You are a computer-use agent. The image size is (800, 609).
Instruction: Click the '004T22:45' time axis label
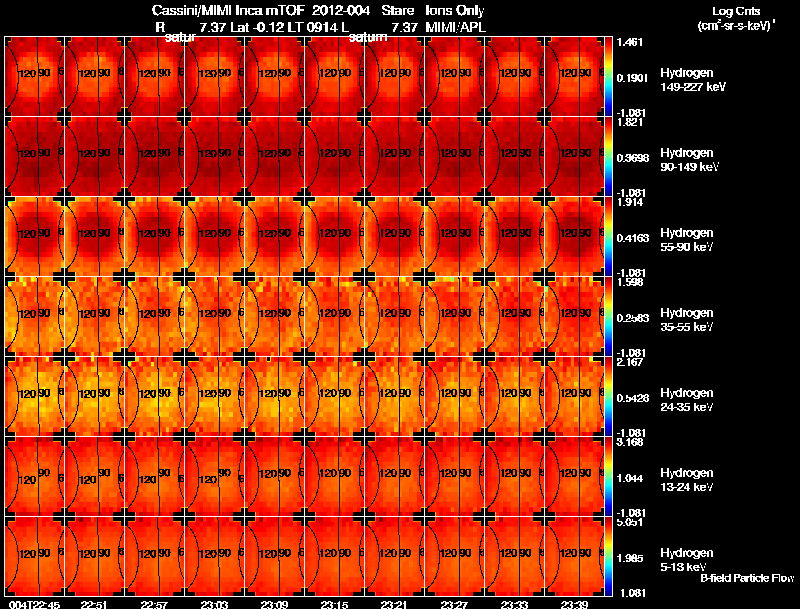pyautogui.click(x=35, y=605)
